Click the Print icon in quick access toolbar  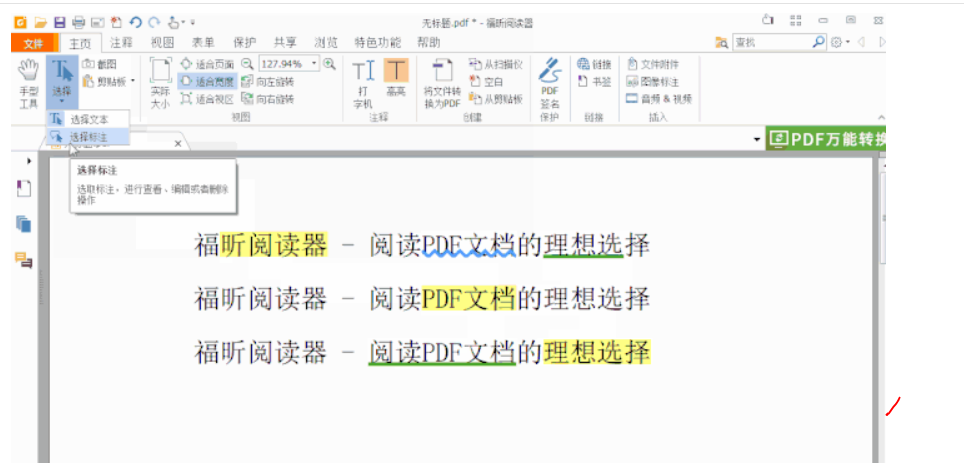(78, 22)
